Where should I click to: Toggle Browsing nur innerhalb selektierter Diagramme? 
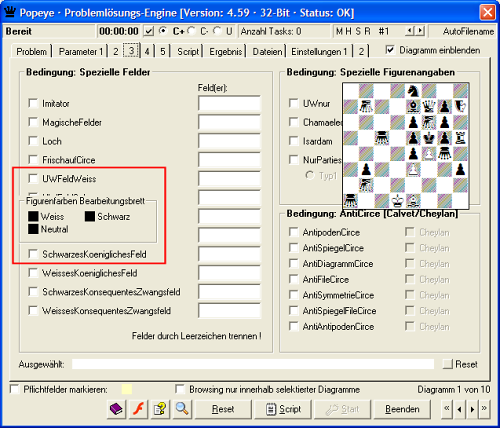click(180, 389)
